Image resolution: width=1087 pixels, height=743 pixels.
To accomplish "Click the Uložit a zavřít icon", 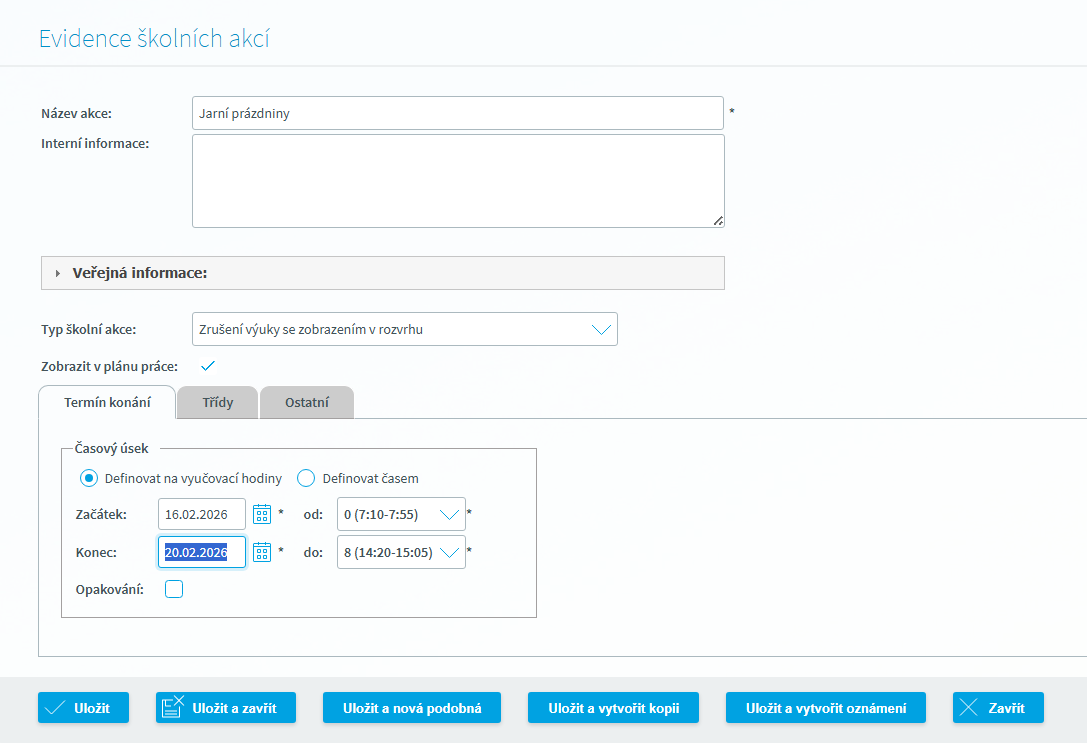I will point(172,708).
